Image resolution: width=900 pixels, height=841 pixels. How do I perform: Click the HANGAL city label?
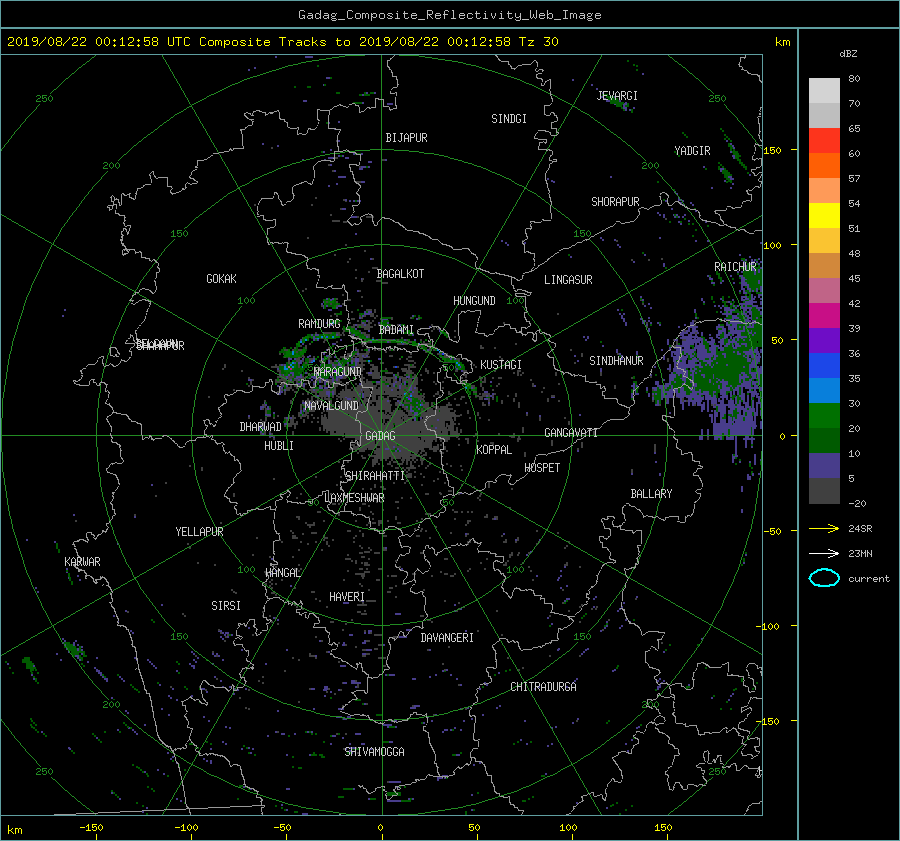pos(283,573)
